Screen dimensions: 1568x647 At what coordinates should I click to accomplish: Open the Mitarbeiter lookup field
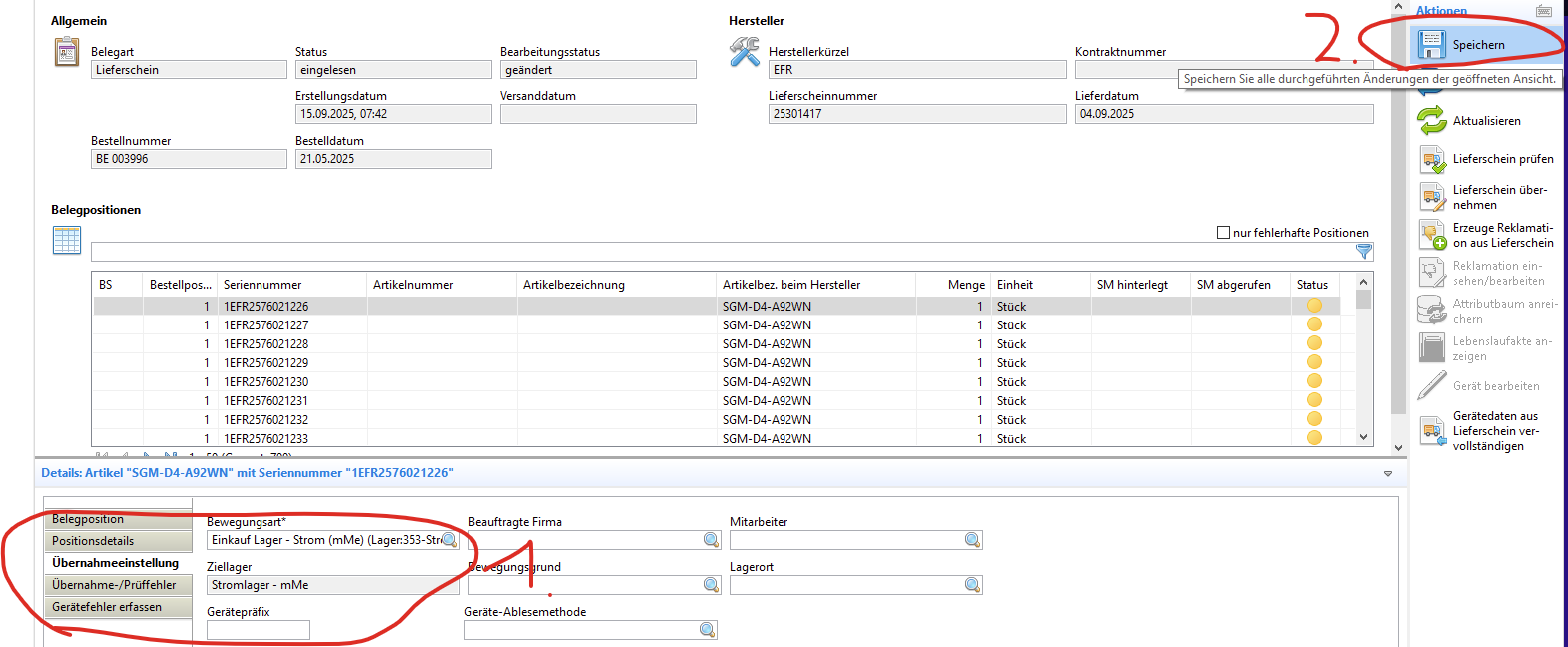click(x=972, y=540)
